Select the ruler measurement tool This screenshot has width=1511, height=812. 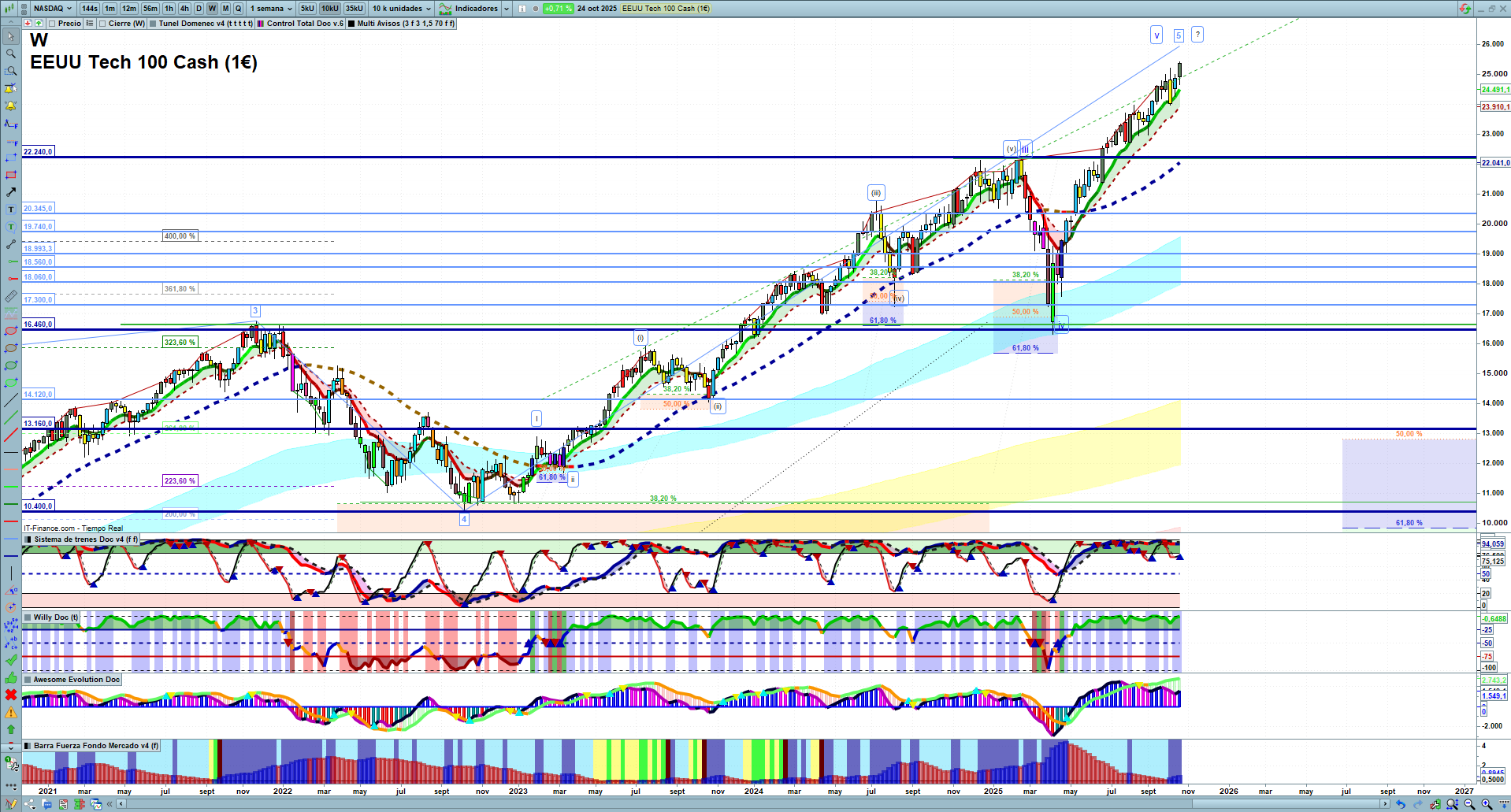point(11,296)
